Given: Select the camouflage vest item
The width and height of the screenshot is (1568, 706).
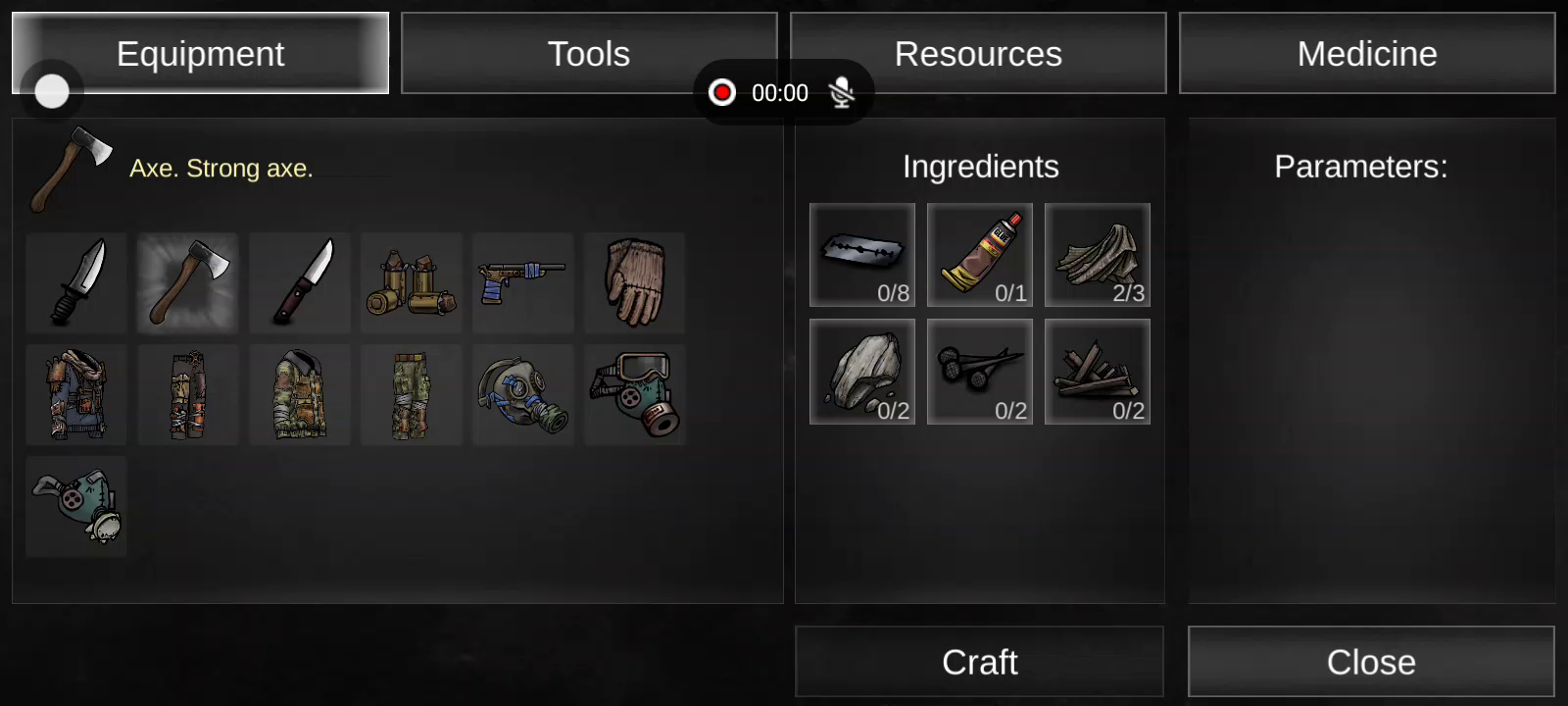Looking at the screenshot, I should tap(300, 394).
